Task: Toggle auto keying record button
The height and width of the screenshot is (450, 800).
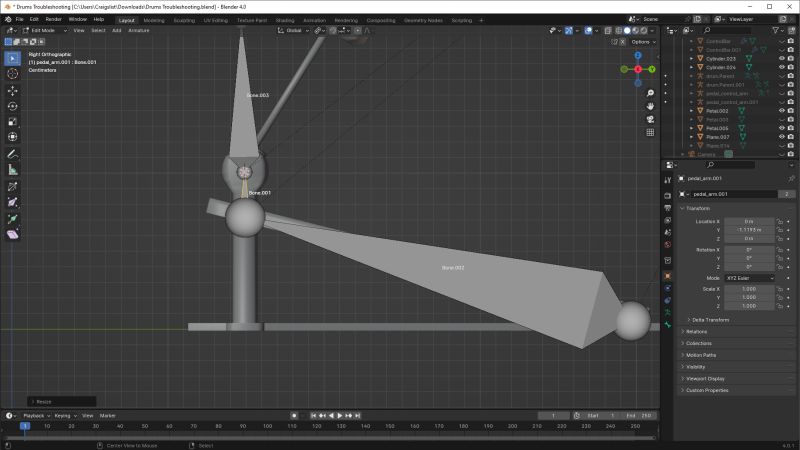Action: [x=294, y=416]
